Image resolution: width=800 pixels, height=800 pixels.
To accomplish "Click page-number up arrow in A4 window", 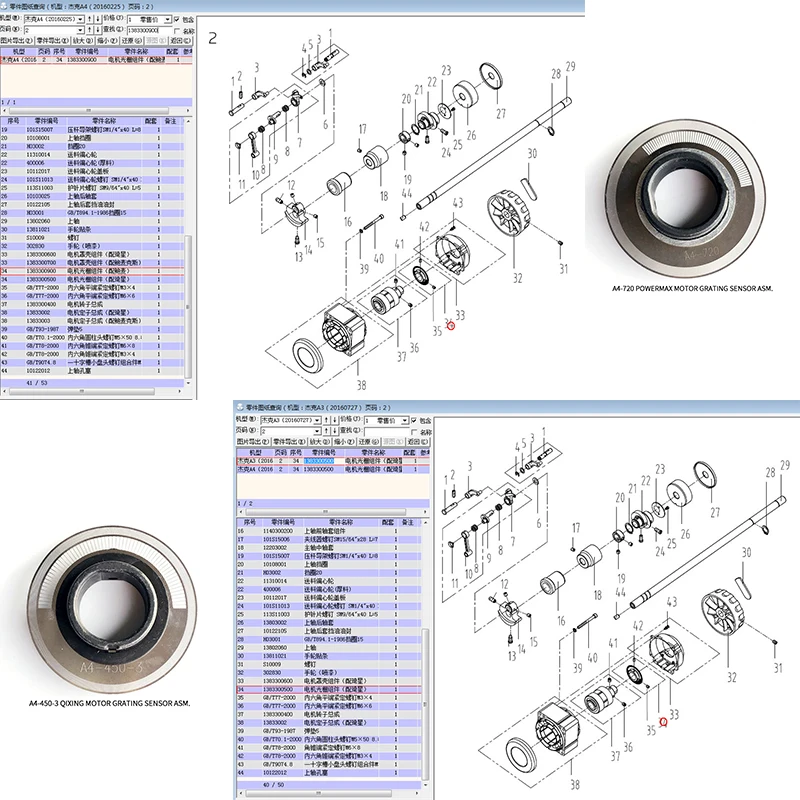I will click(x=90, y=30).
